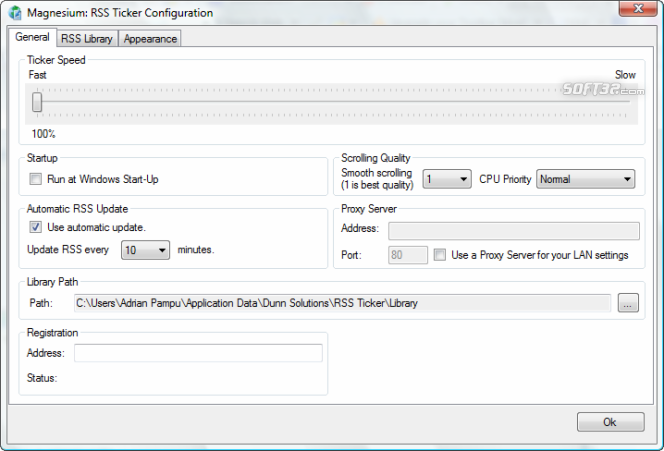Viewport: 664px width, 451px height.
Task: Close the RSS Ticker Configuration window
Action: coord(638,8)
